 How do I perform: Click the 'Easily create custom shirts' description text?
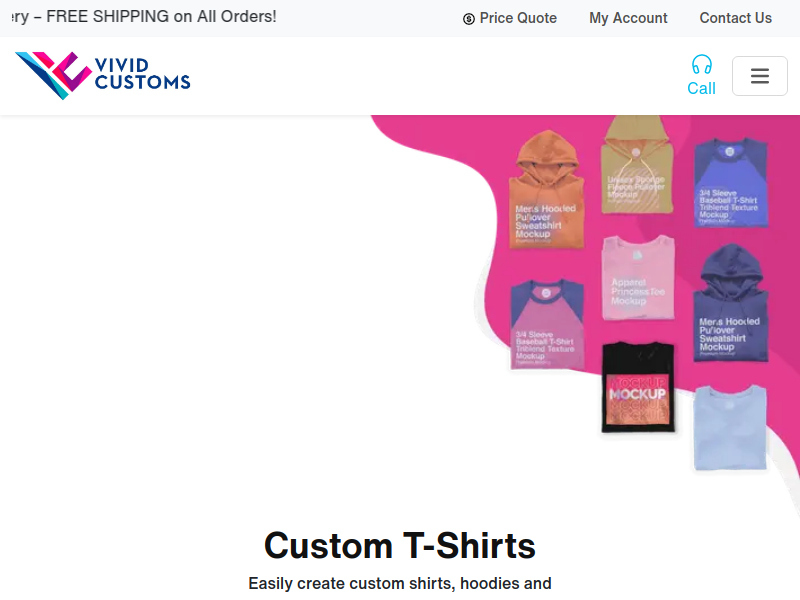pyautogui.click(x=400, y=583)
